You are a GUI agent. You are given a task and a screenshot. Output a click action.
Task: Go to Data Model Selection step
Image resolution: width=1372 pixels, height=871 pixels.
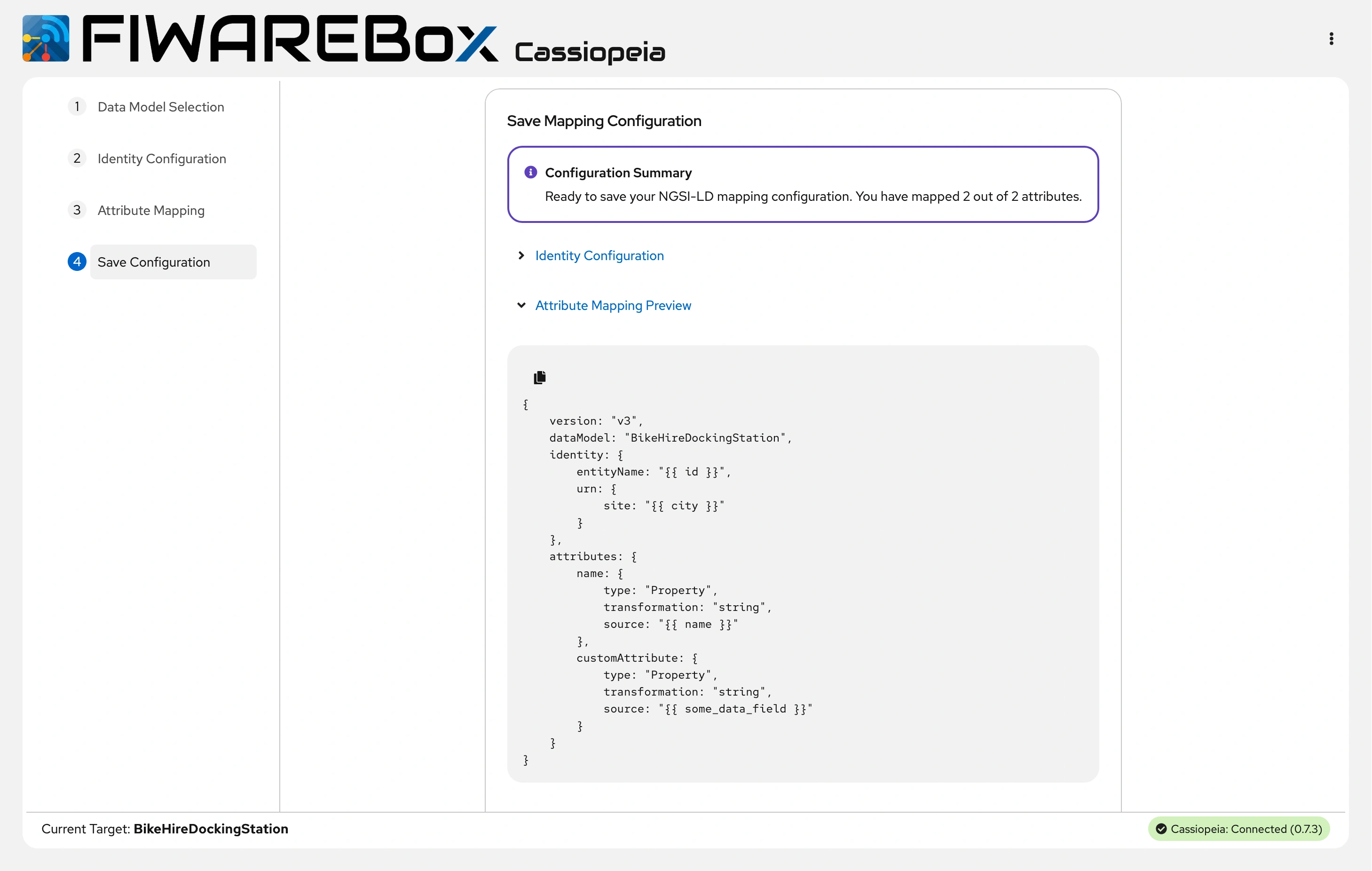tap(161, 107)
